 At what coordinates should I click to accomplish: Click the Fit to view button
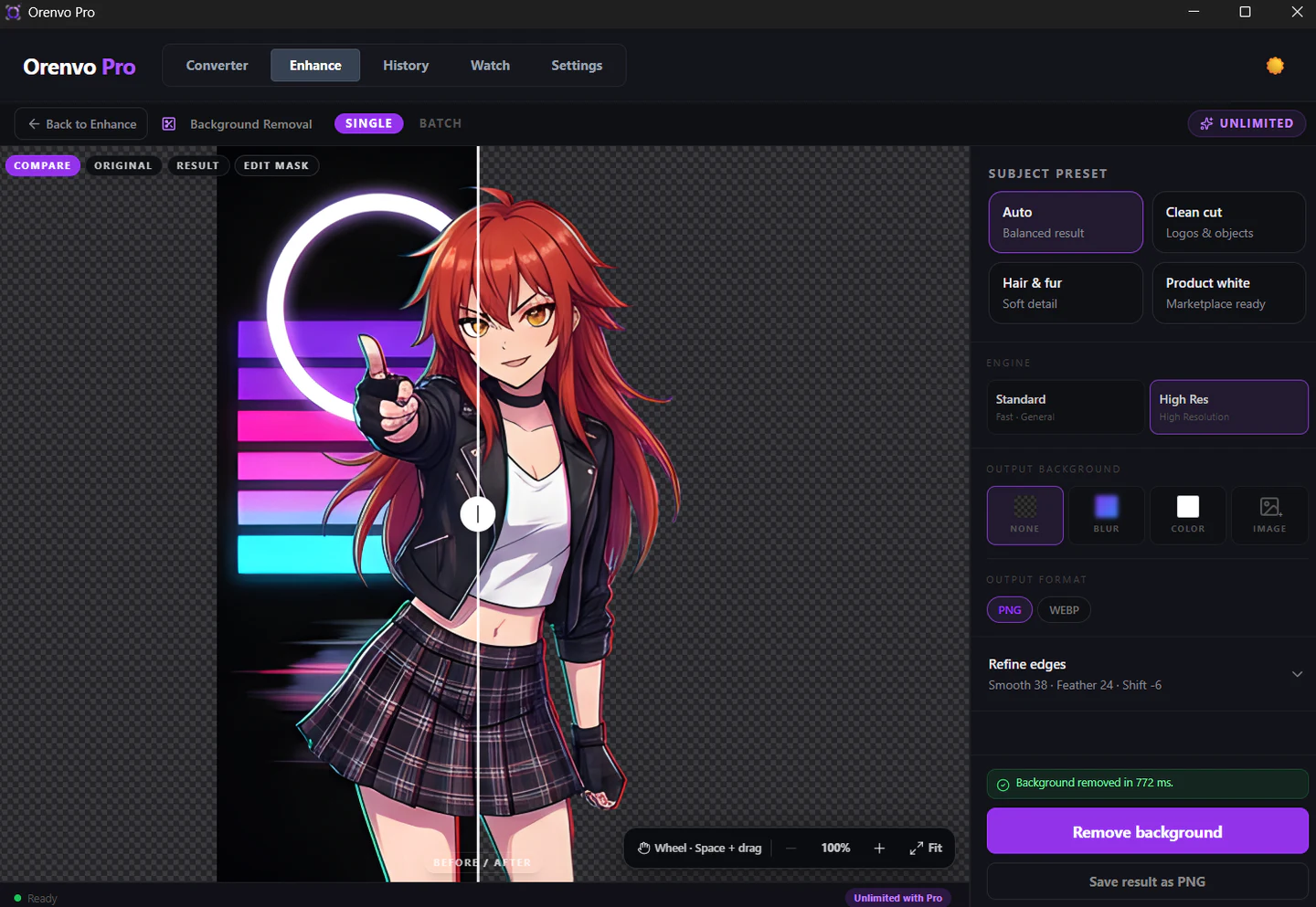coord(926,848)
